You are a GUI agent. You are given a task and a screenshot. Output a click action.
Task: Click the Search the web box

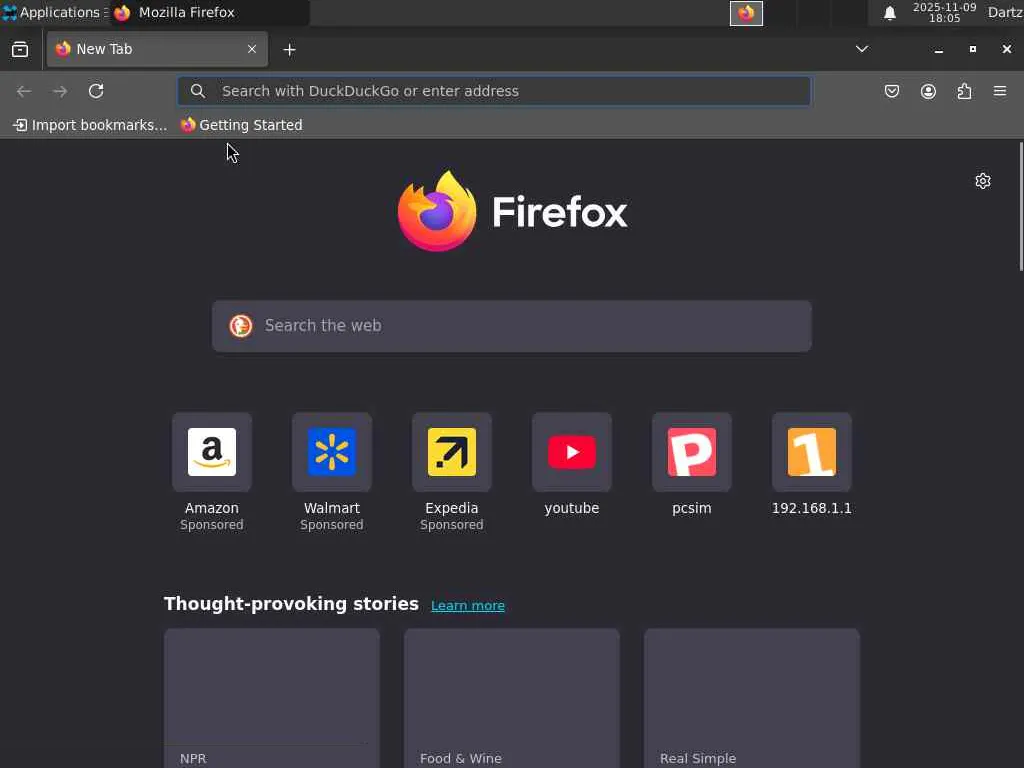tap(512, 326)
